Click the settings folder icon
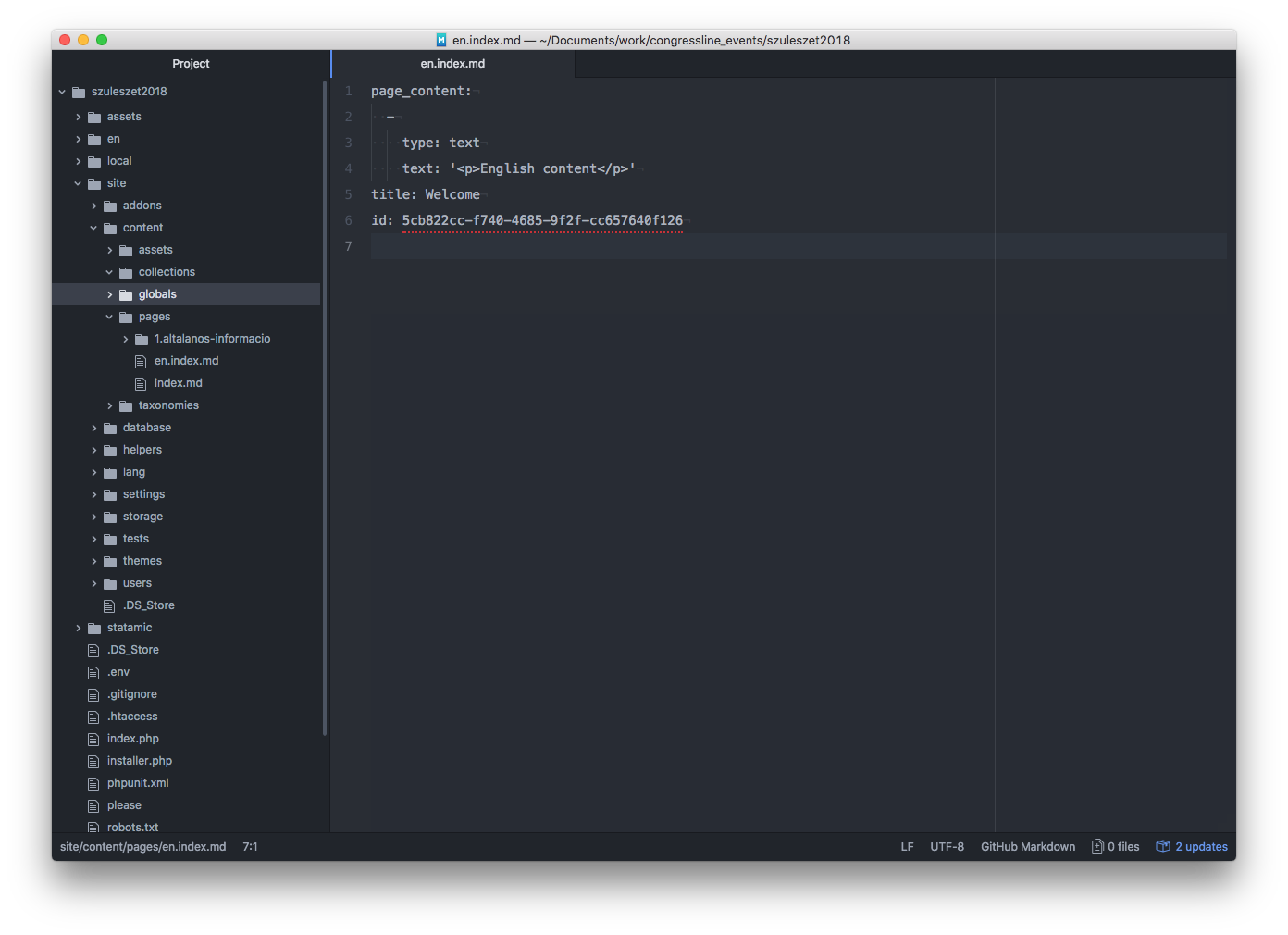 pos(110,494)
